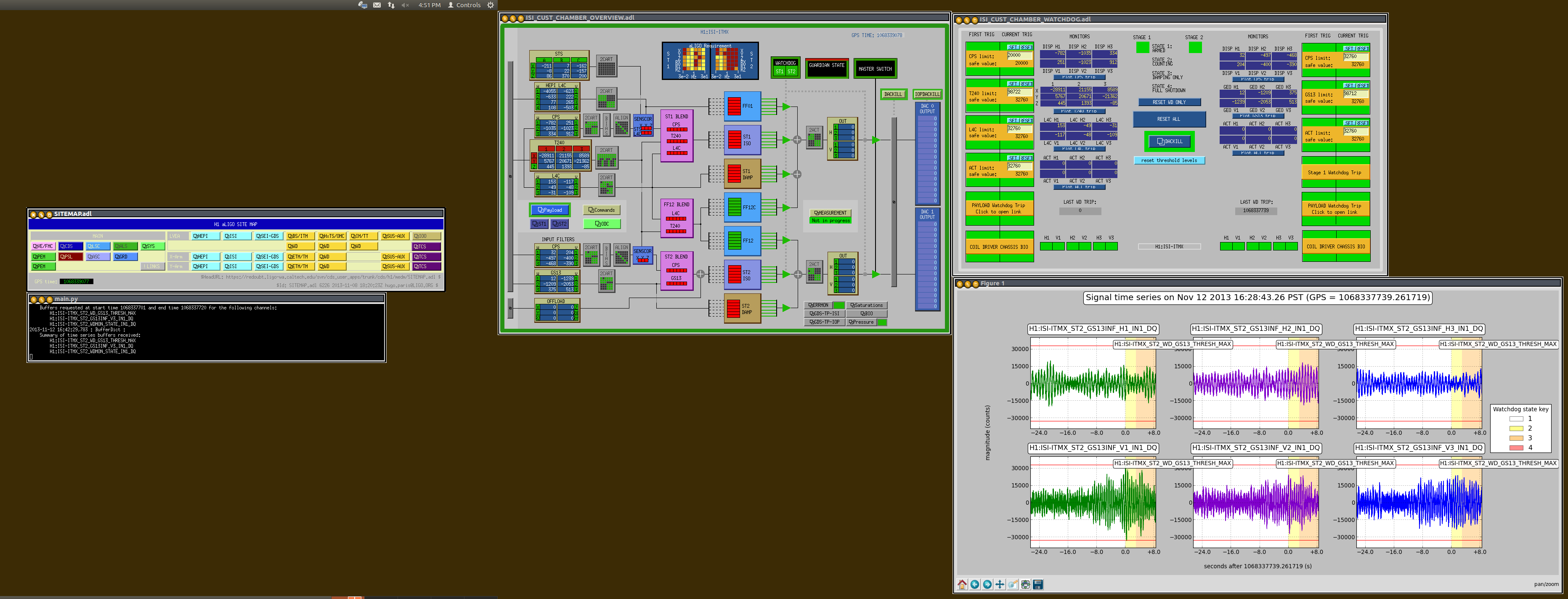The image size is (1568, 599).
Task: Click the Home icon in Figure 1 toolbar
Action: [962, 584]
